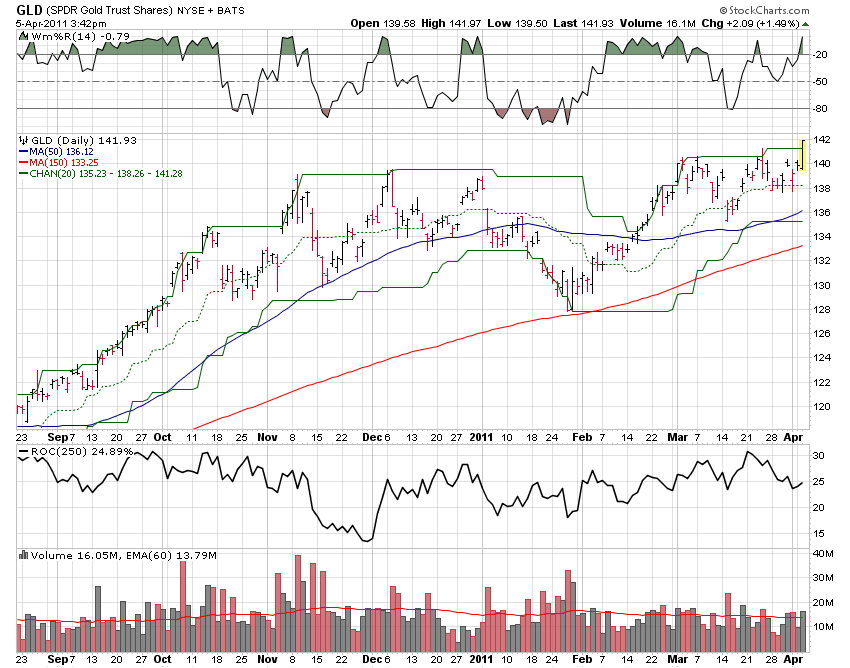Click the 'NYSE + BATS' exchange label
Screen dimensions: 850x668
click(x=210, y=10)
